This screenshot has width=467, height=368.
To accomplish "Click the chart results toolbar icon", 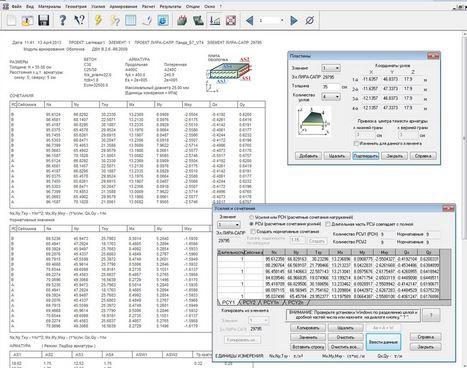I will [x=215, y=20].
